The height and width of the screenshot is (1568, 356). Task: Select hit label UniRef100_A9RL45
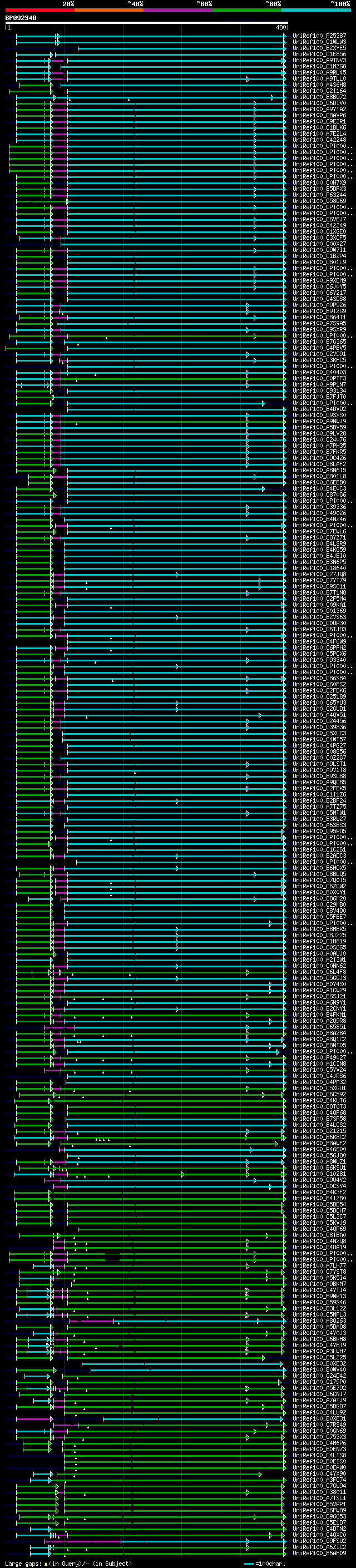tap(319, 72)
